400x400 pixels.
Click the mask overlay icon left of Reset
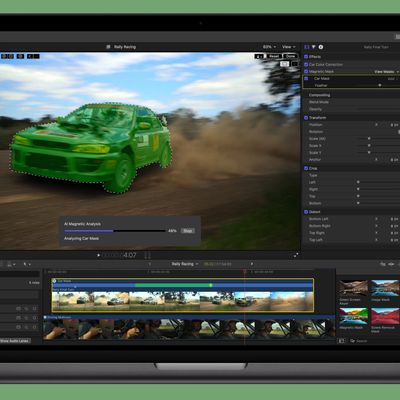click(259, 56)
